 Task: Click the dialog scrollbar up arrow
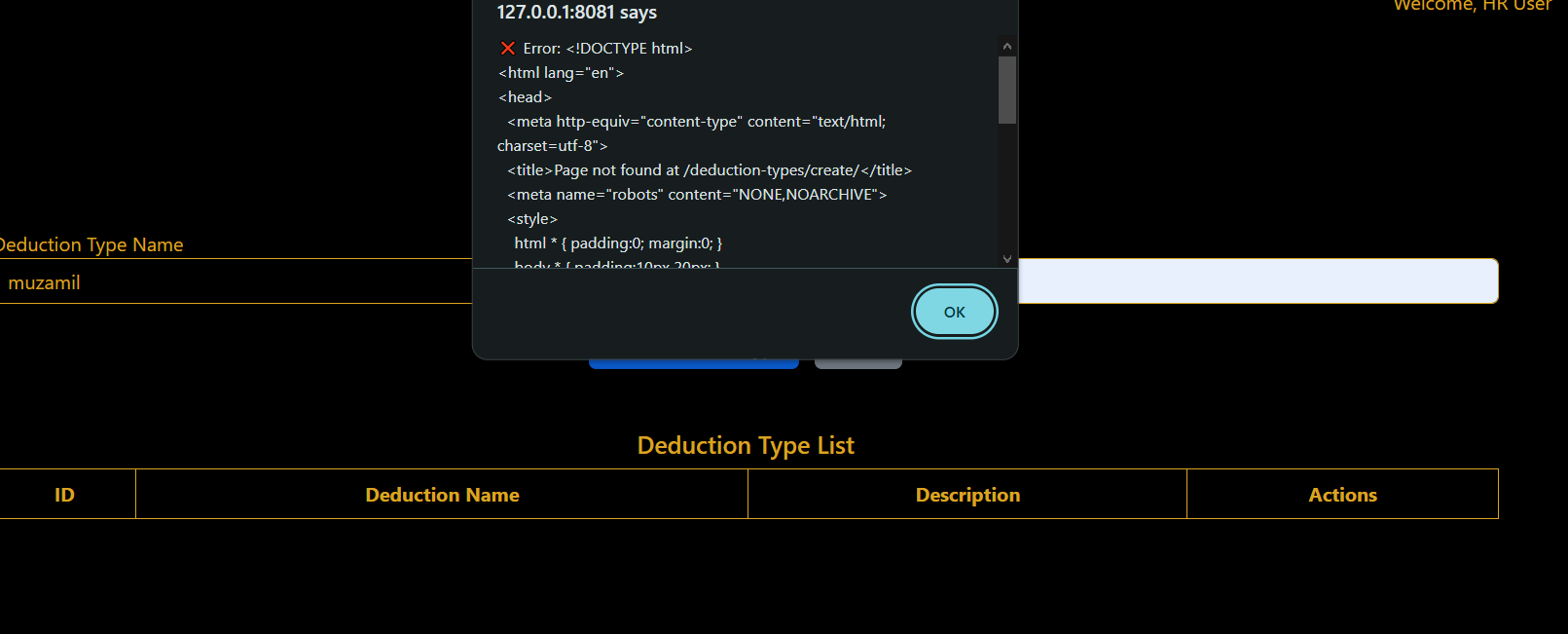1006,47
